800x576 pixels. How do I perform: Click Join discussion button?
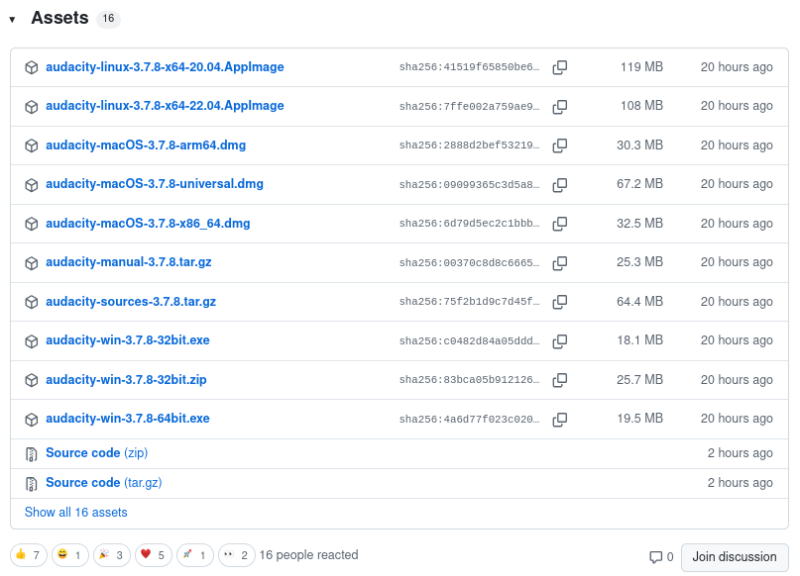[x=735, y=557]
